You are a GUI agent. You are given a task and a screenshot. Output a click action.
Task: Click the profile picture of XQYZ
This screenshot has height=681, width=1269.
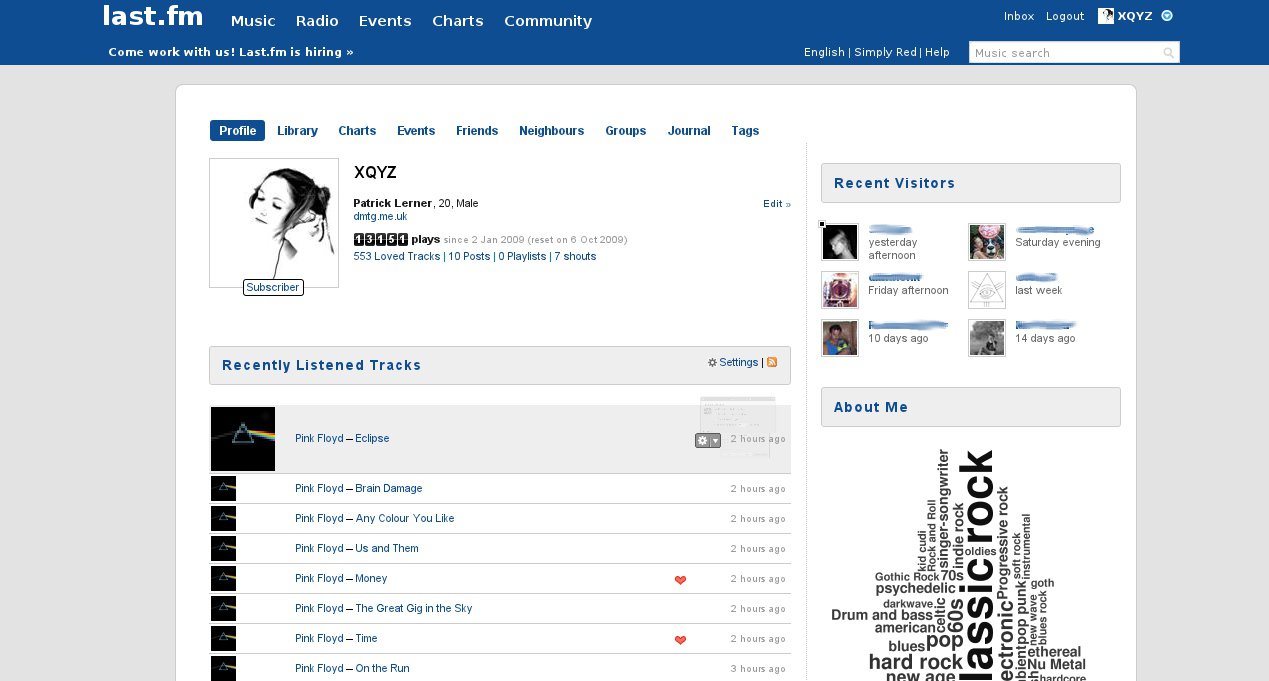pyautogui.click(x=274, y=223)
